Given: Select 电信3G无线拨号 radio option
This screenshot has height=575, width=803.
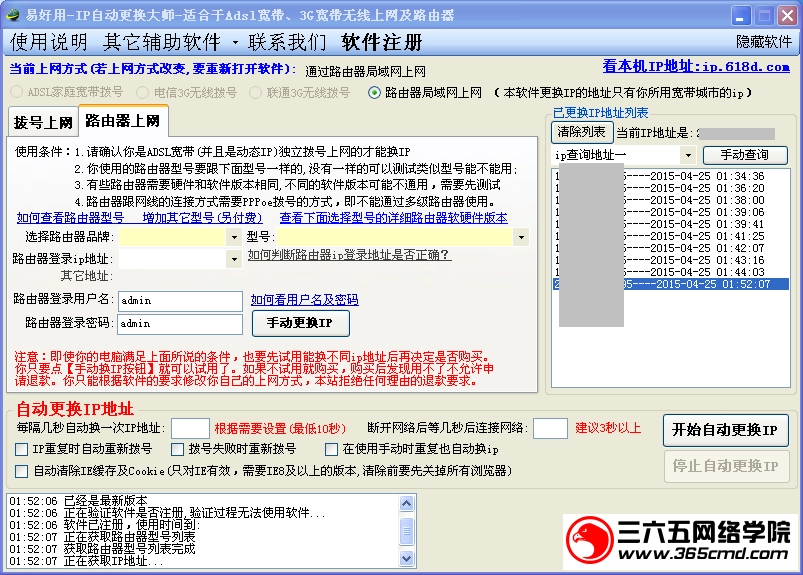Looking at the screenshot, I should pos(187,92).
